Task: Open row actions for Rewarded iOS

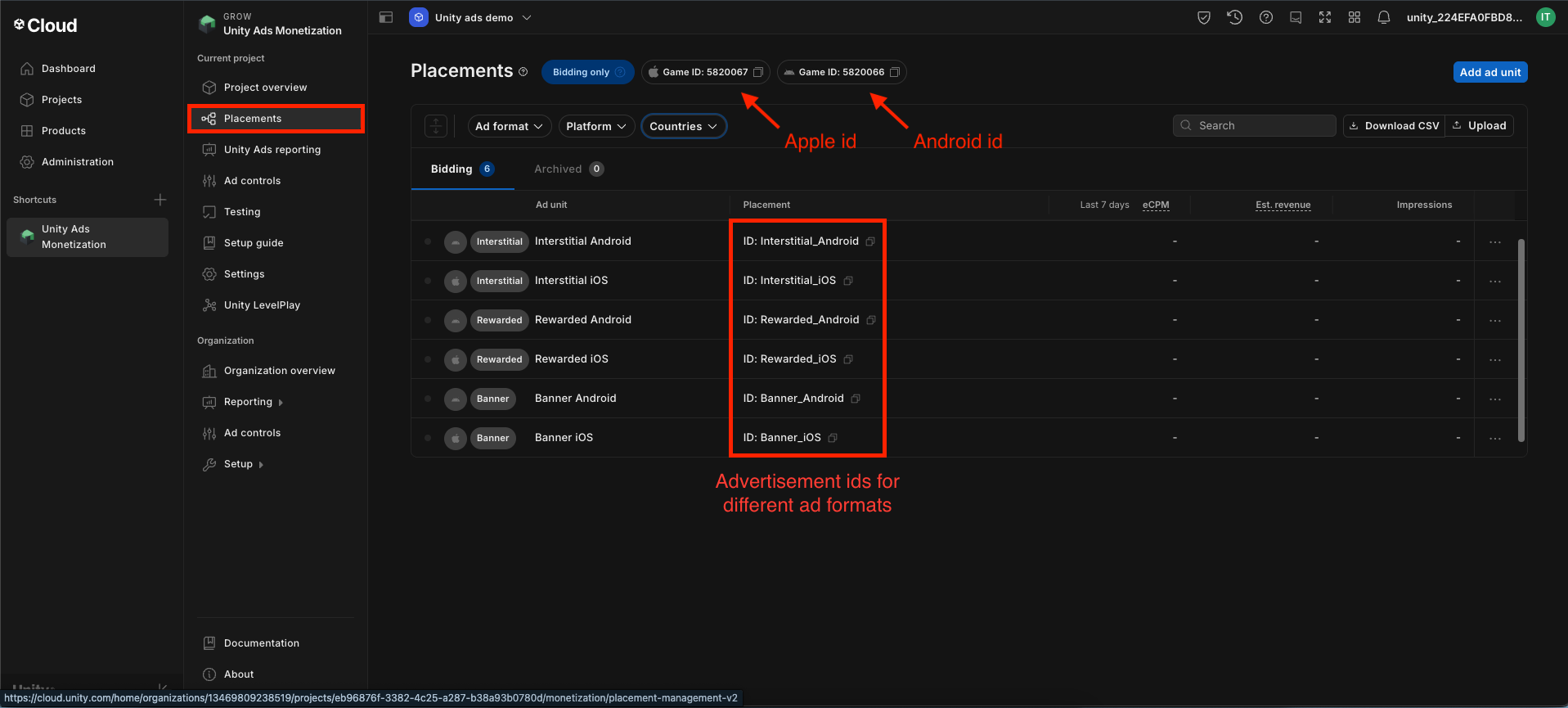Action: coord(1495,359)
